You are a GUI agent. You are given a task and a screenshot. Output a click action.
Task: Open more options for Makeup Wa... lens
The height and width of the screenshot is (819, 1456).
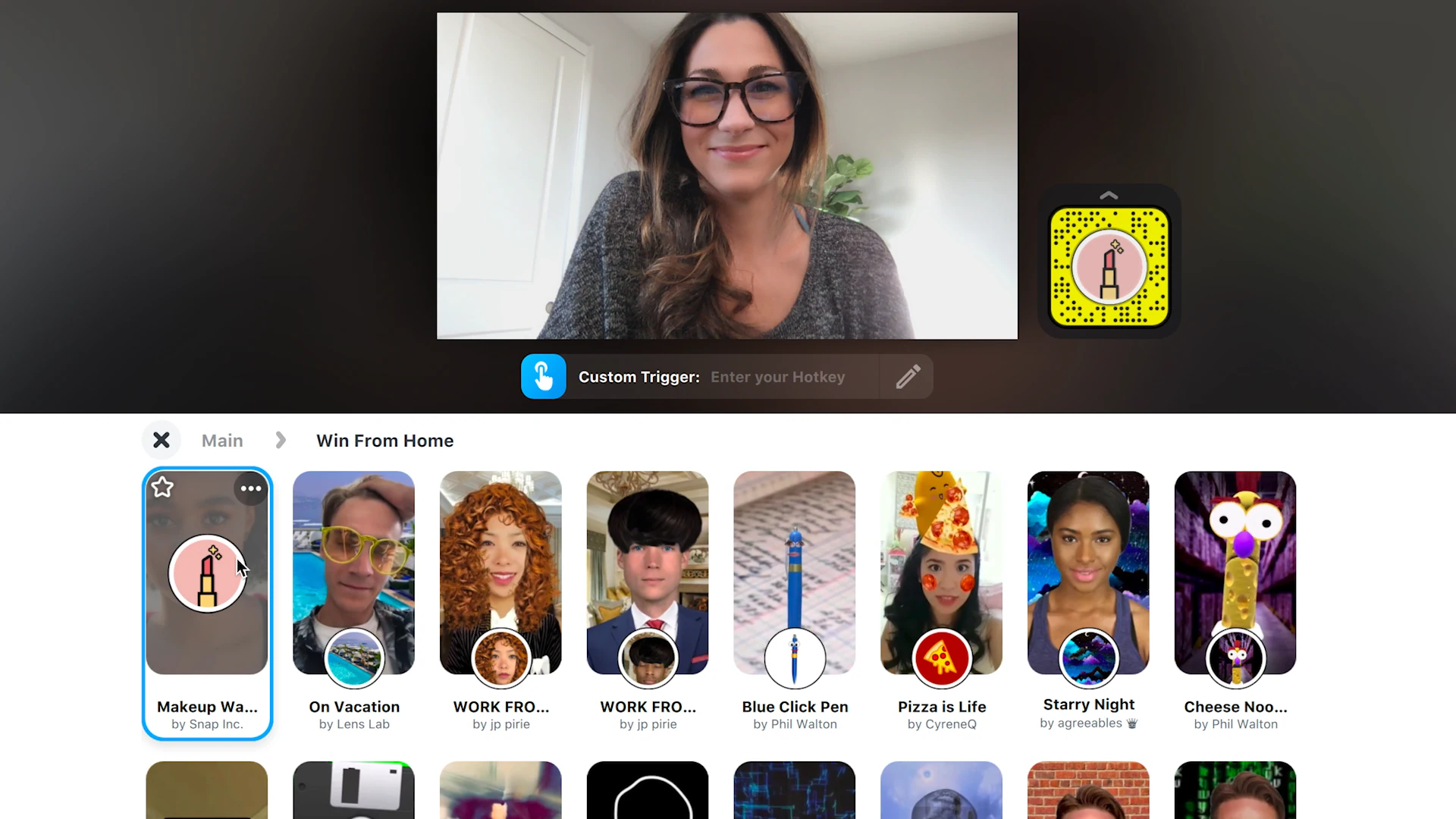(250, 488)
